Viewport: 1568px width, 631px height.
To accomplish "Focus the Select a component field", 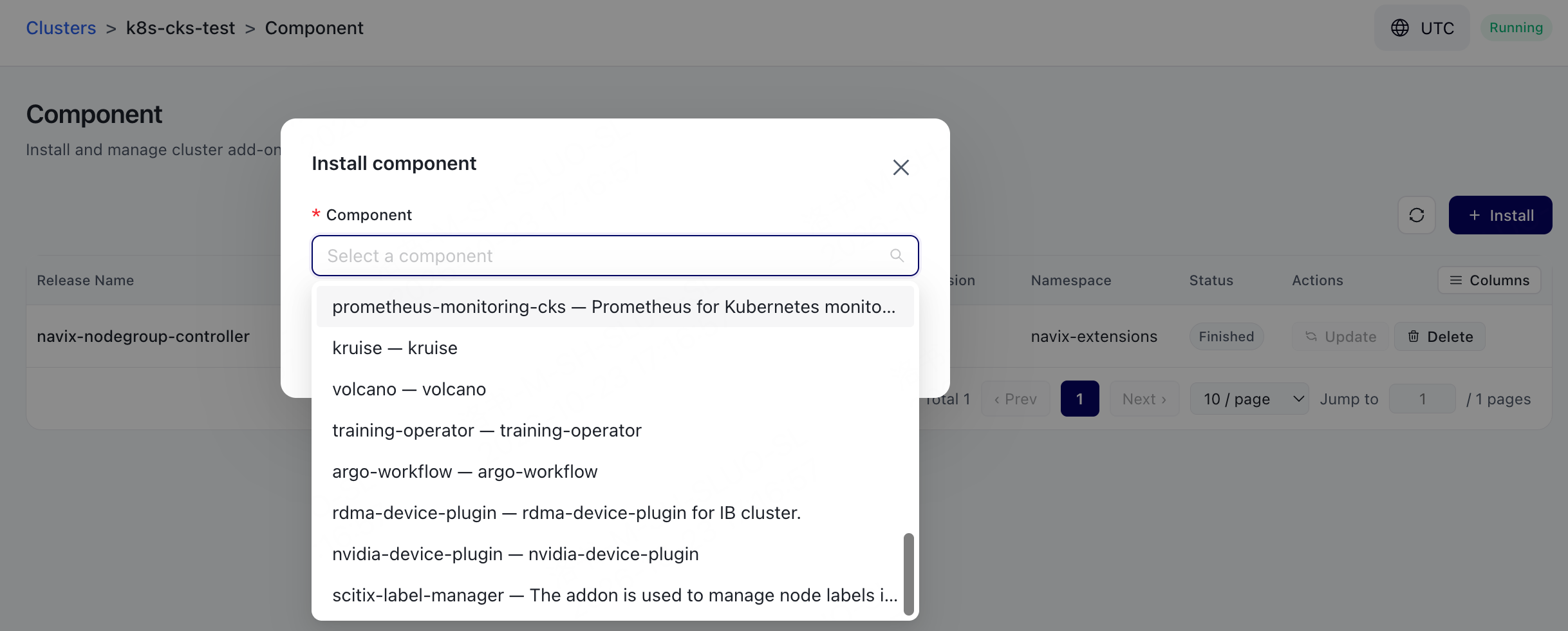I will [615, 256].
